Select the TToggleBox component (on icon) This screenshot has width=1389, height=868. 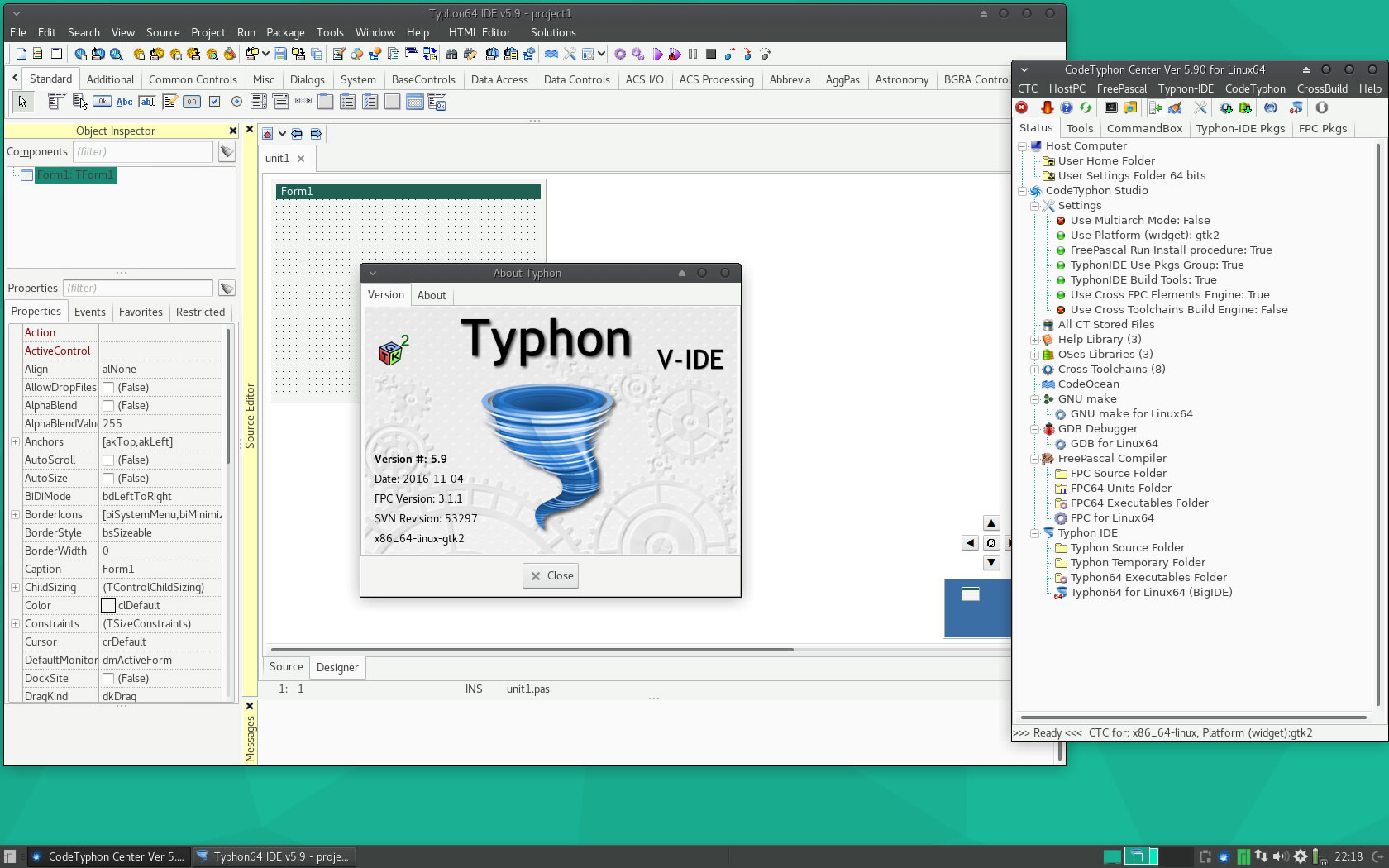click(192, 102)
